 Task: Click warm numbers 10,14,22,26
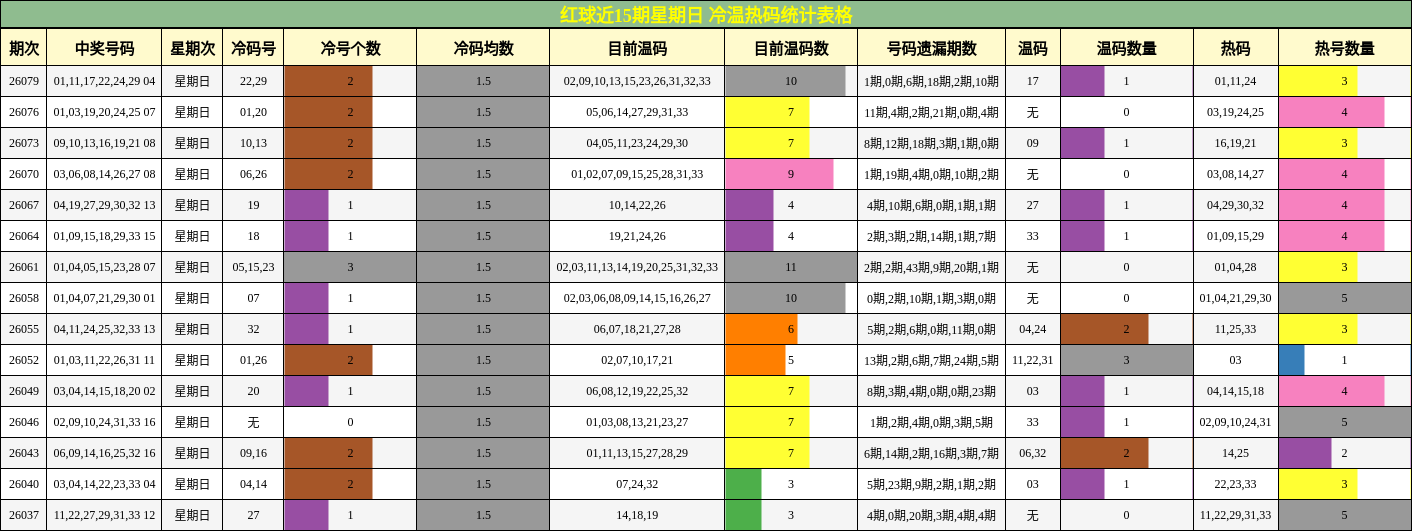[637, 205]
